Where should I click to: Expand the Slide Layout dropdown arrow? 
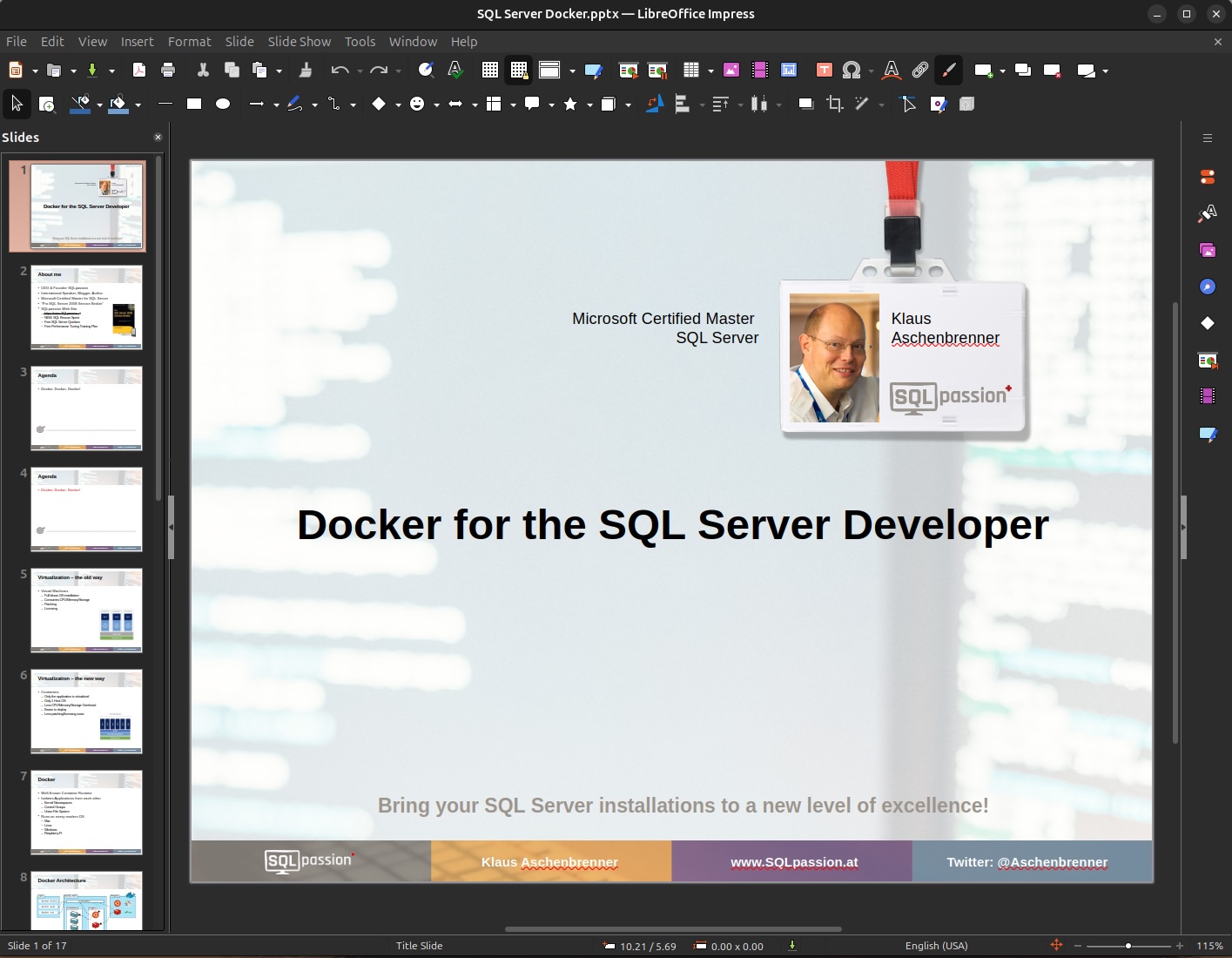click(1105, 71)
